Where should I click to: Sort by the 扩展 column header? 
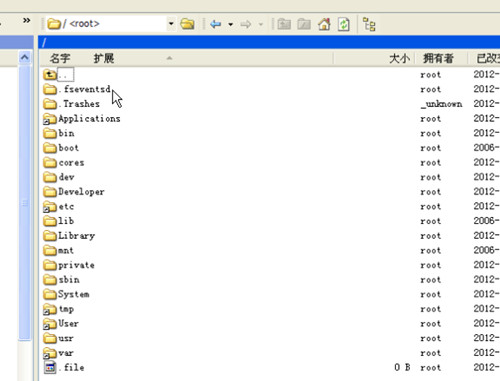(104, 58)
